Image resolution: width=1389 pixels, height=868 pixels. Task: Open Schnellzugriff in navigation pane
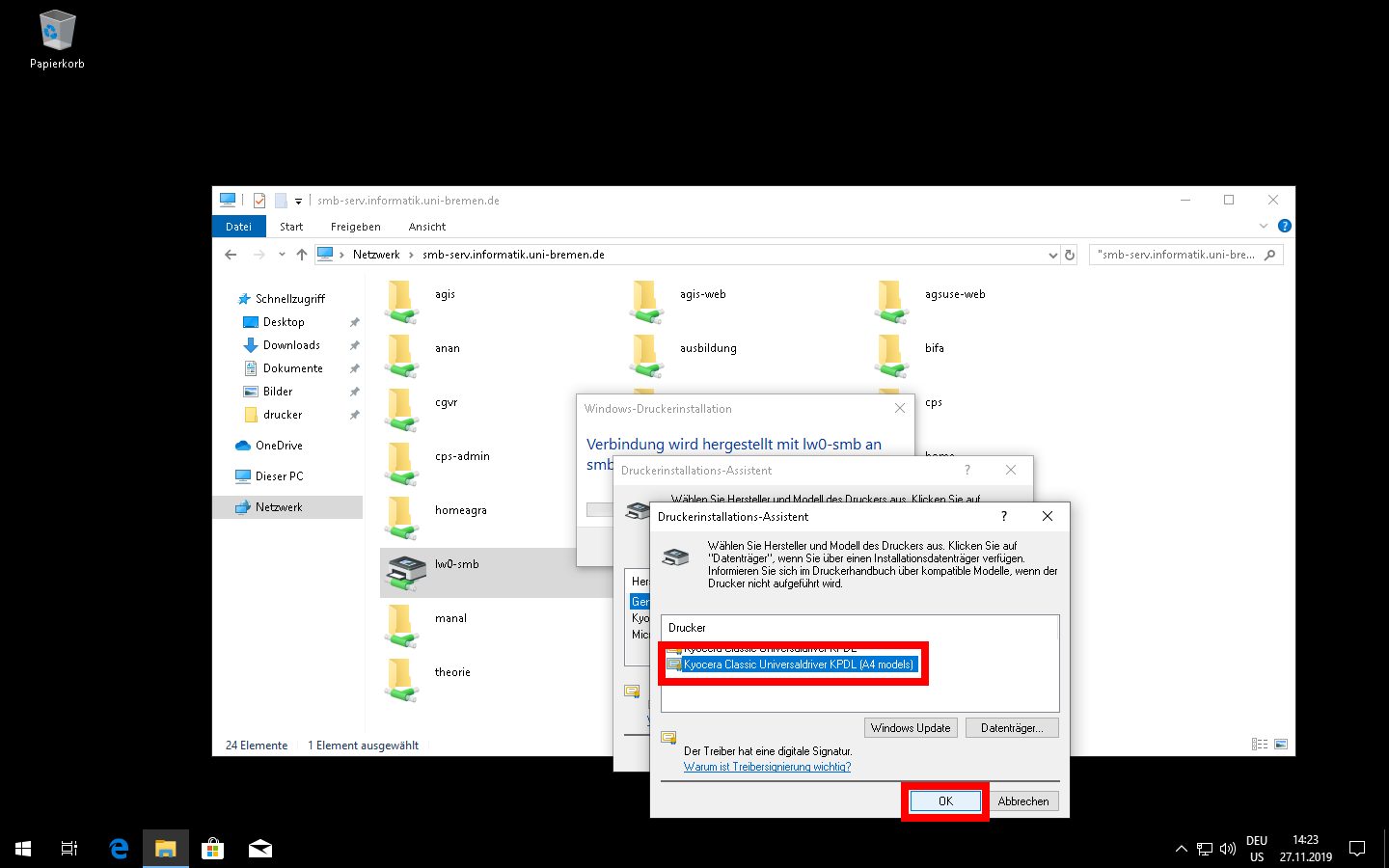coord(289,299)
